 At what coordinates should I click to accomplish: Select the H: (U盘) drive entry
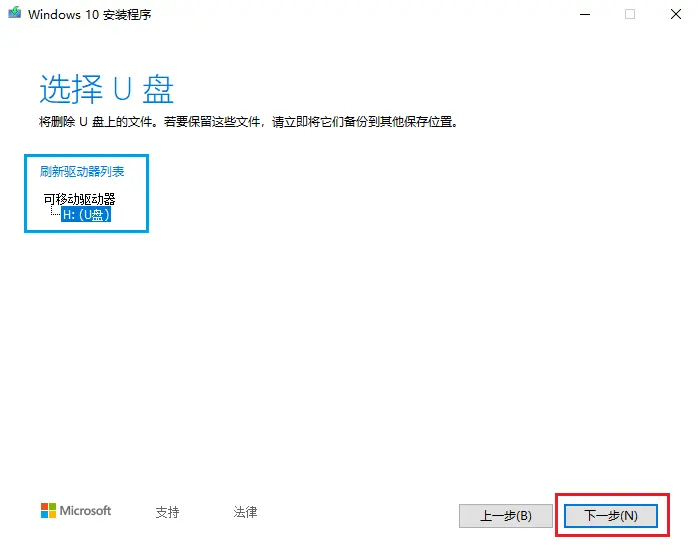86,214
